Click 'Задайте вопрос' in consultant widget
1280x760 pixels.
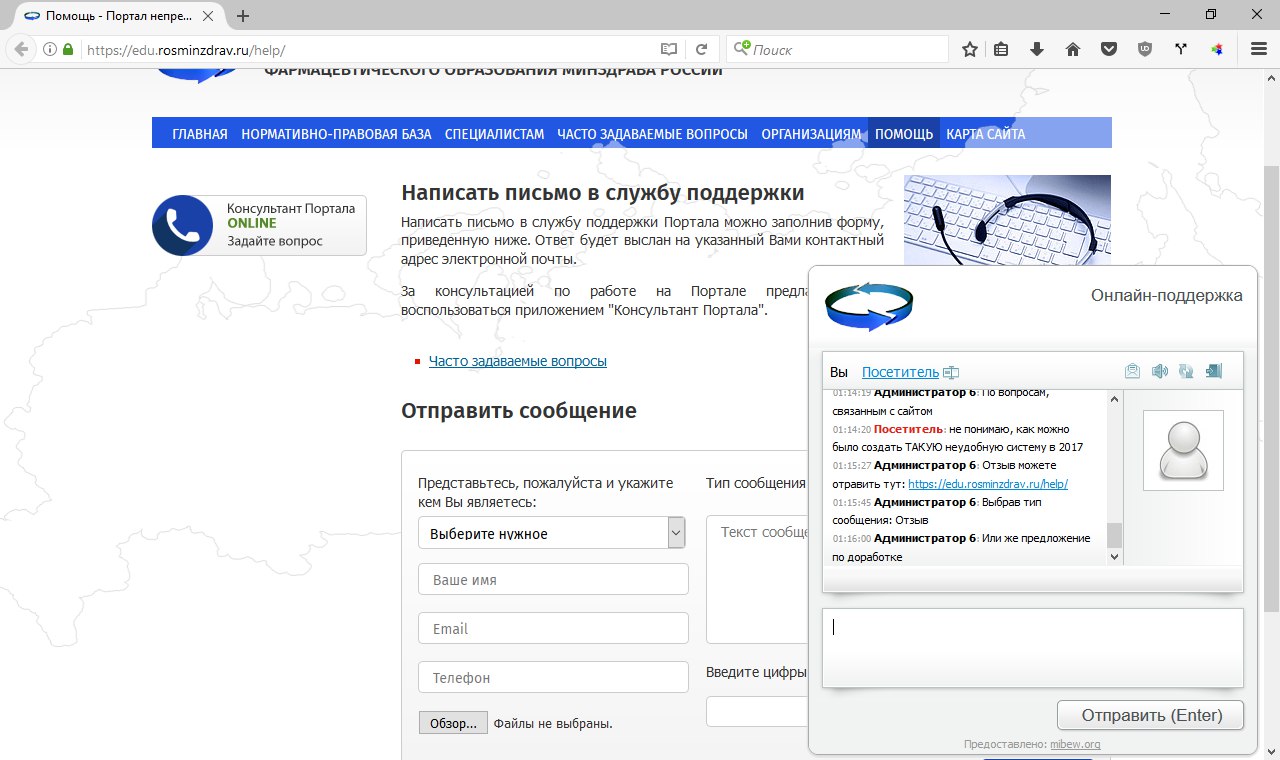275,241
